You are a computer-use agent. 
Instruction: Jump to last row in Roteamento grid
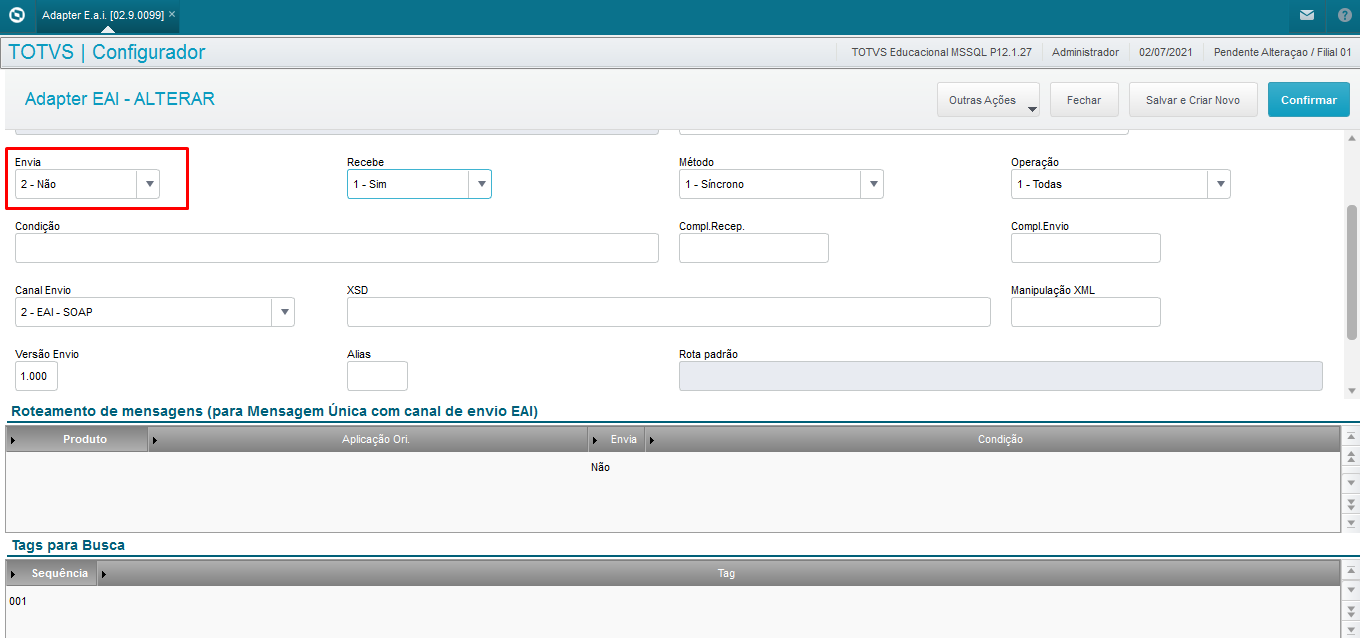pyautogui.click(x=1352, y=522)
